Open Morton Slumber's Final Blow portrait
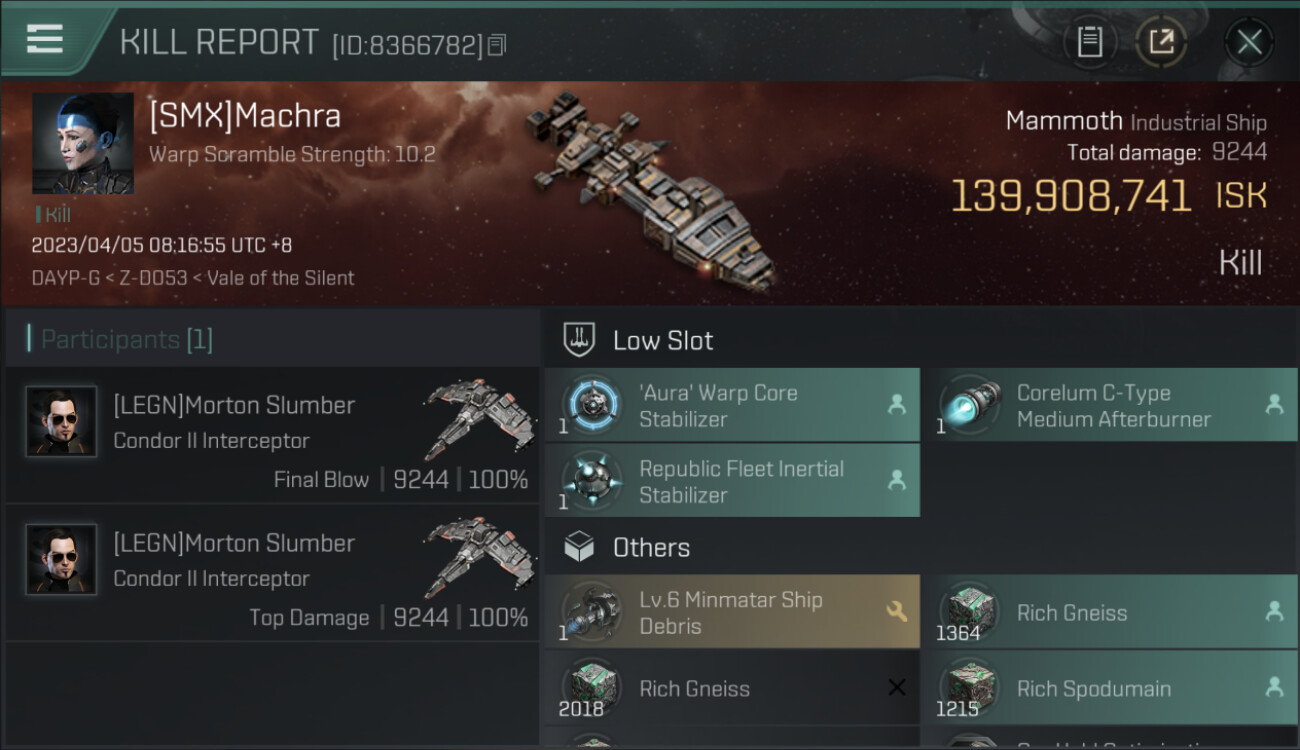 [x=62, y=422]
